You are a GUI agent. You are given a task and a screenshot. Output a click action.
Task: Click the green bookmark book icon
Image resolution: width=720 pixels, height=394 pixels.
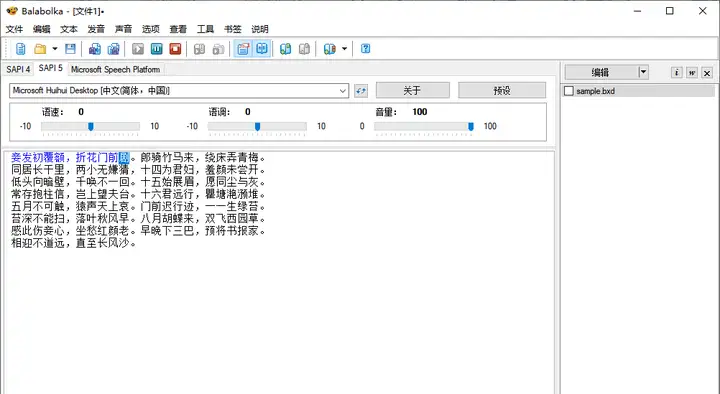(286, 49)
